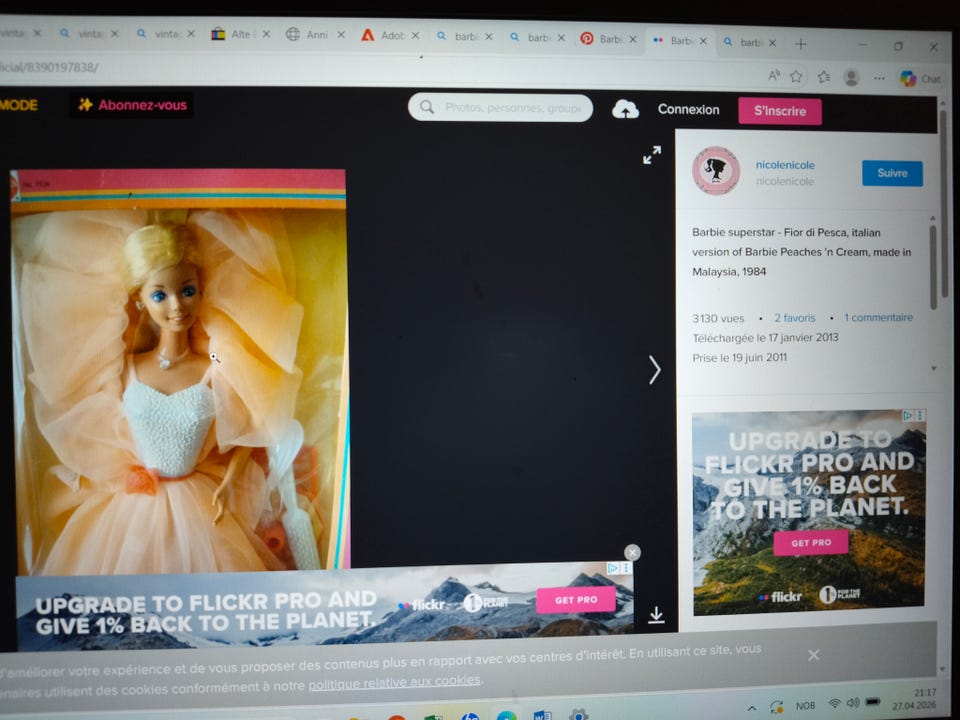Viewport: 960px width, 720px height.
Task: Focus the Flickr search input field
Action: [512, 108]
